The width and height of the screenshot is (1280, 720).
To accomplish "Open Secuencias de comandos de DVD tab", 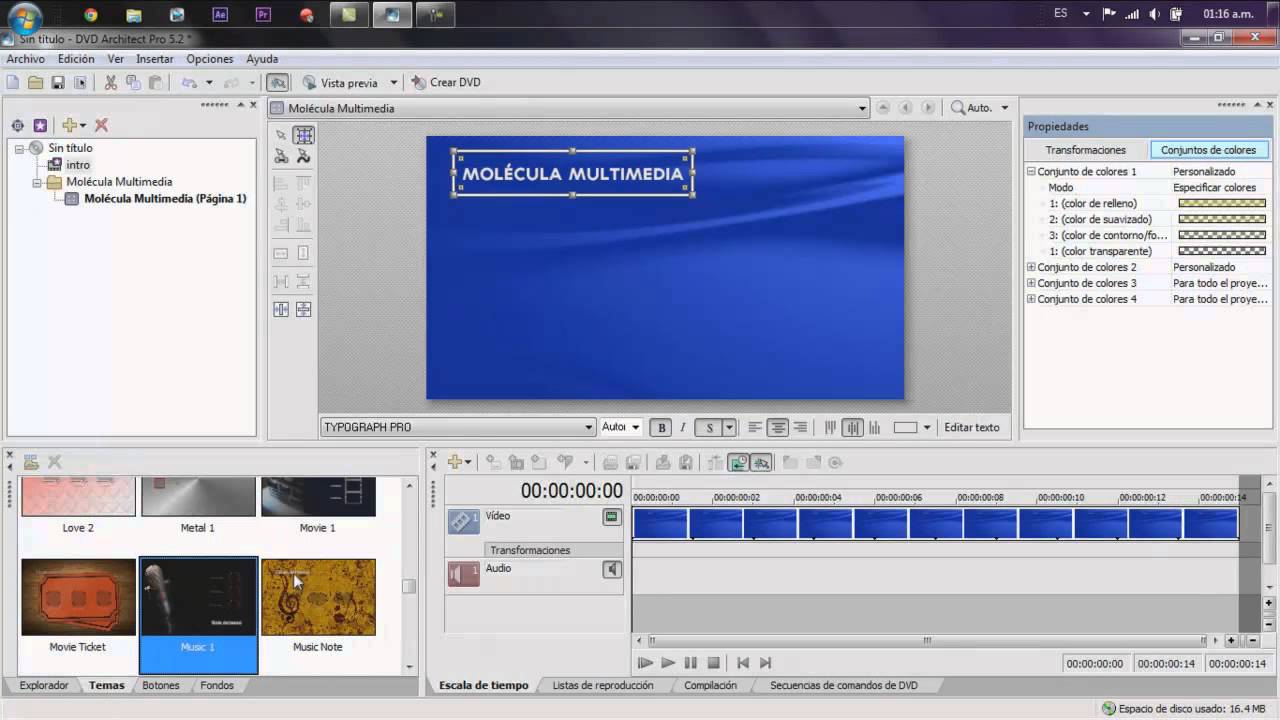I will 844,686.
